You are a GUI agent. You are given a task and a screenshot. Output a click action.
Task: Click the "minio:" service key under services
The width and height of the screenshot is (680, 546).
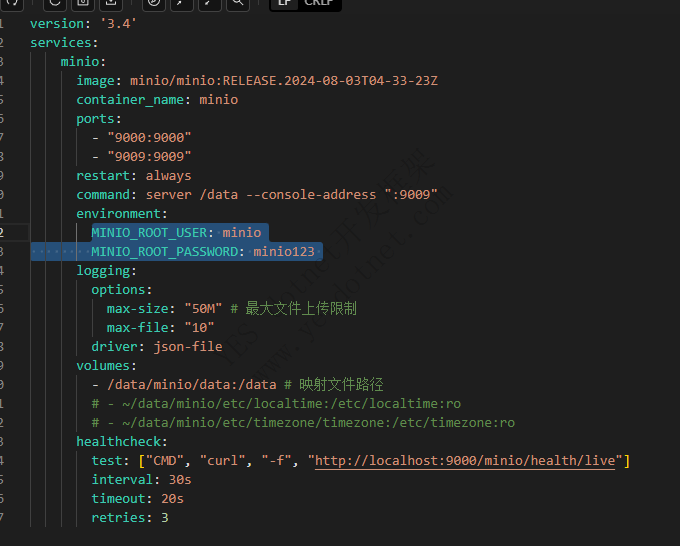[83, 62]
